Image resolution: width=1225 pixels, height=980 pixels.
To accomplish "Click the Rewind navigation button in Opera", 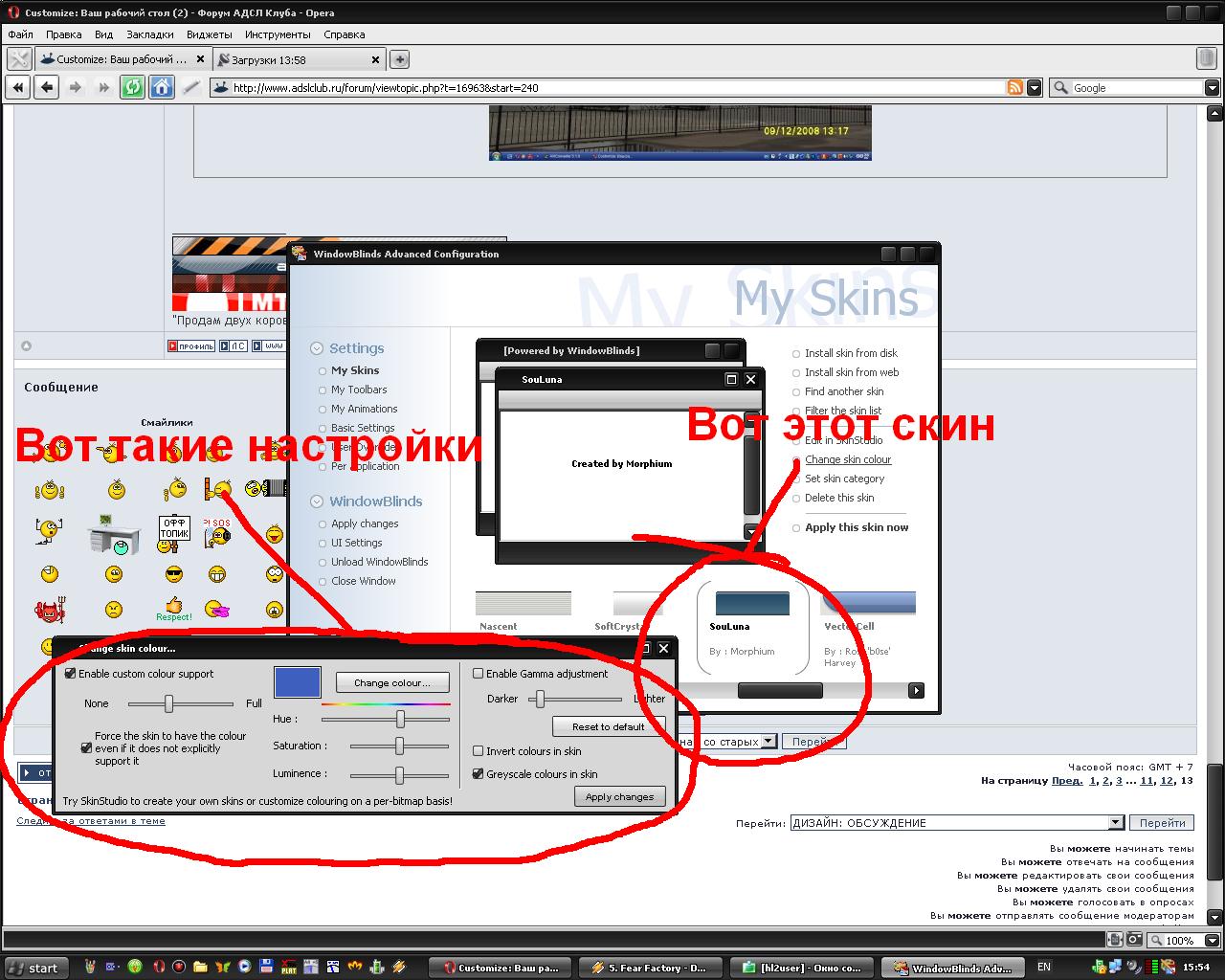I will point(17,87).
